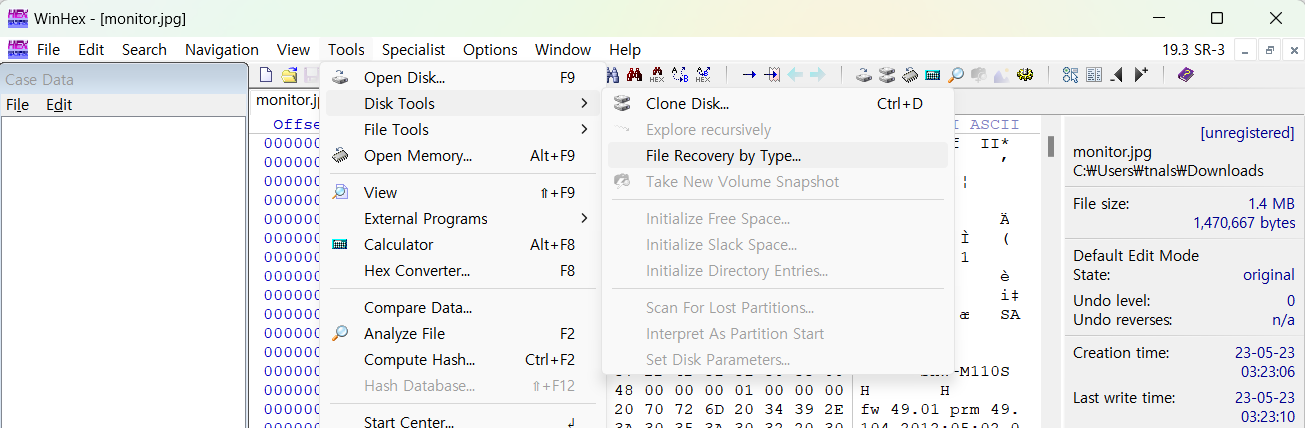Click the [unregistered] label in info panel

[x=1247, y=132]
